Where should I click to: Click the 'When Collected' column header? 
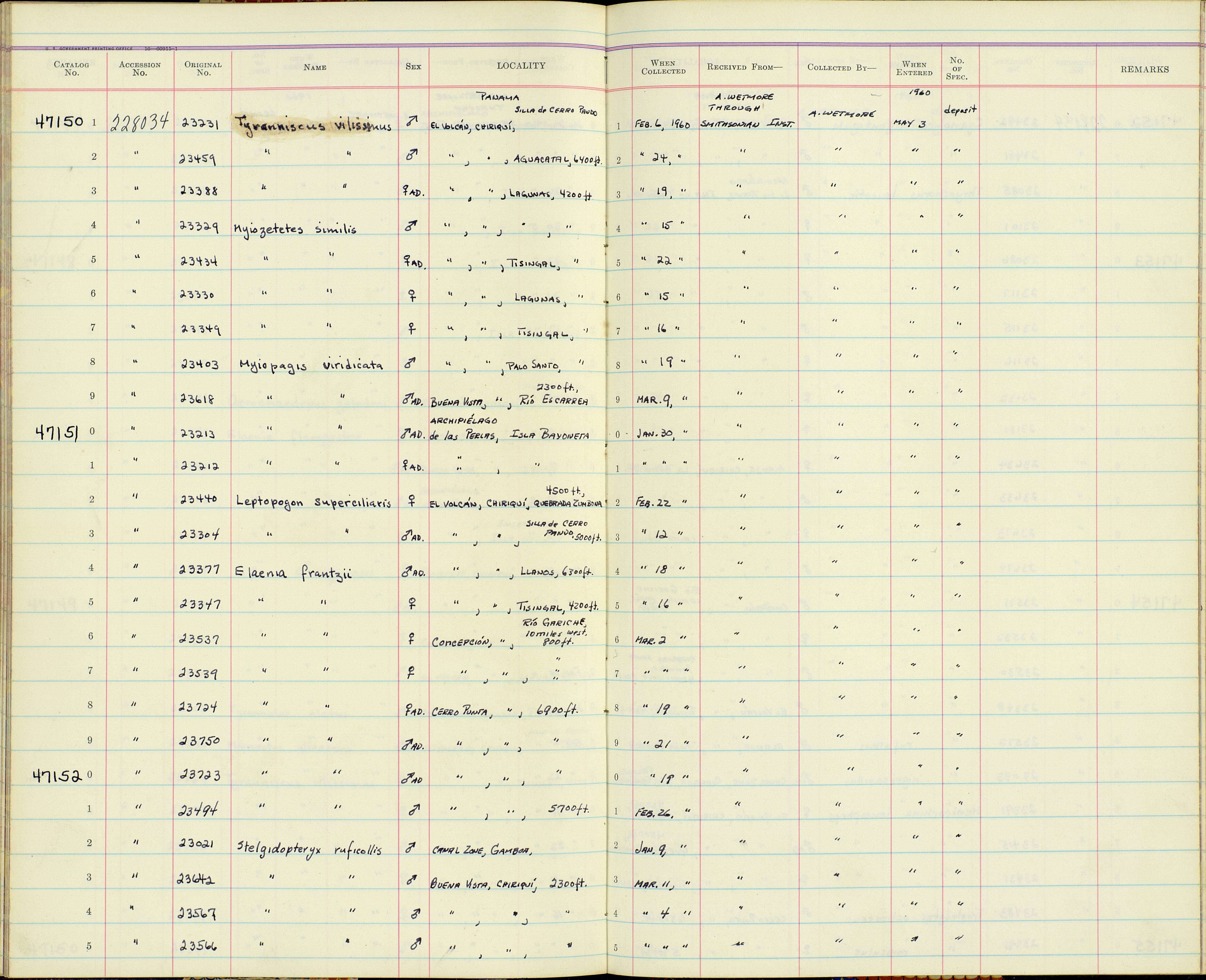[663, 67]
